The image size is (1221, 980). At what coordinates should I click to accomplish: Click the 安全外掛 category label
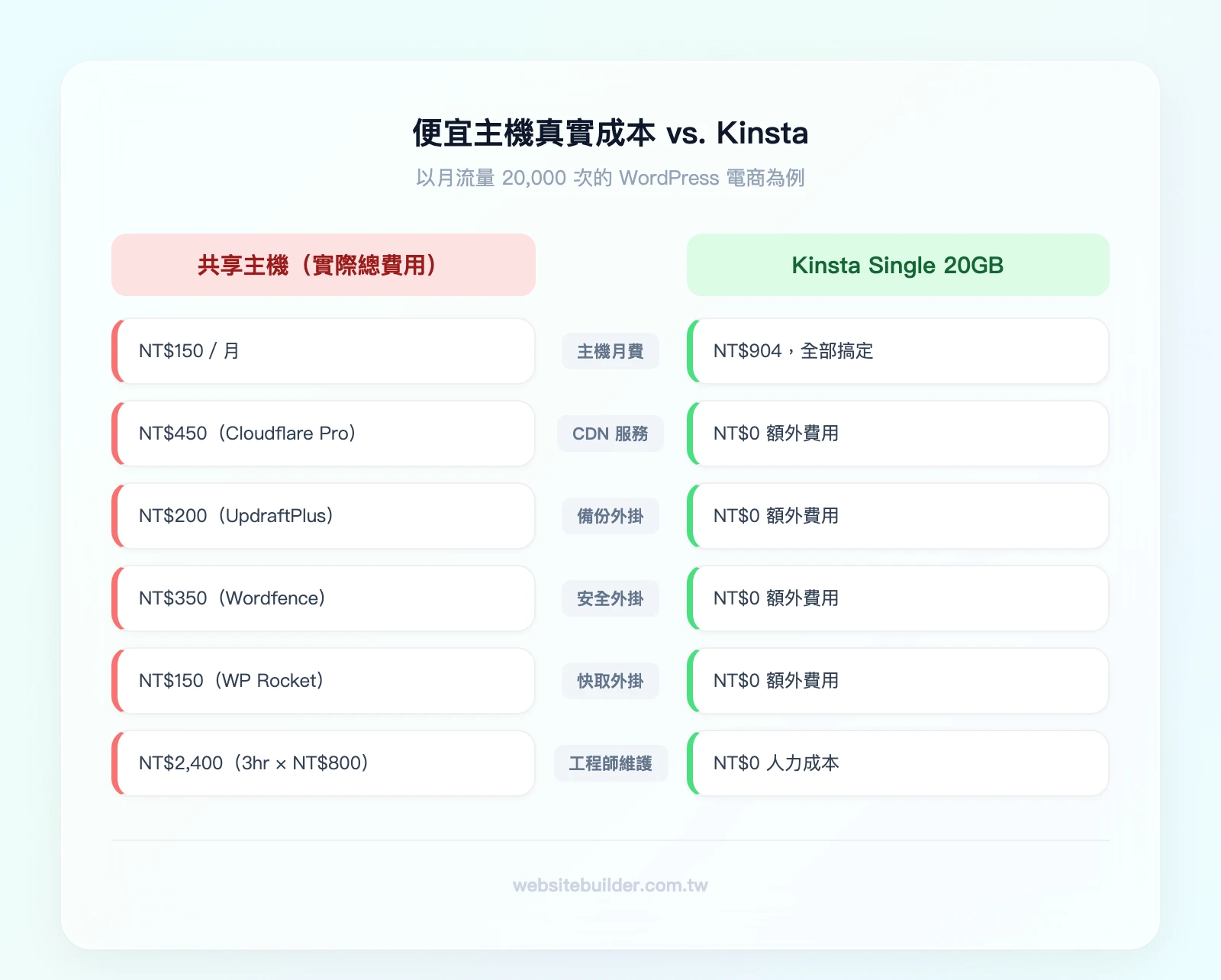pyautogui.click(x=610, y=598)
